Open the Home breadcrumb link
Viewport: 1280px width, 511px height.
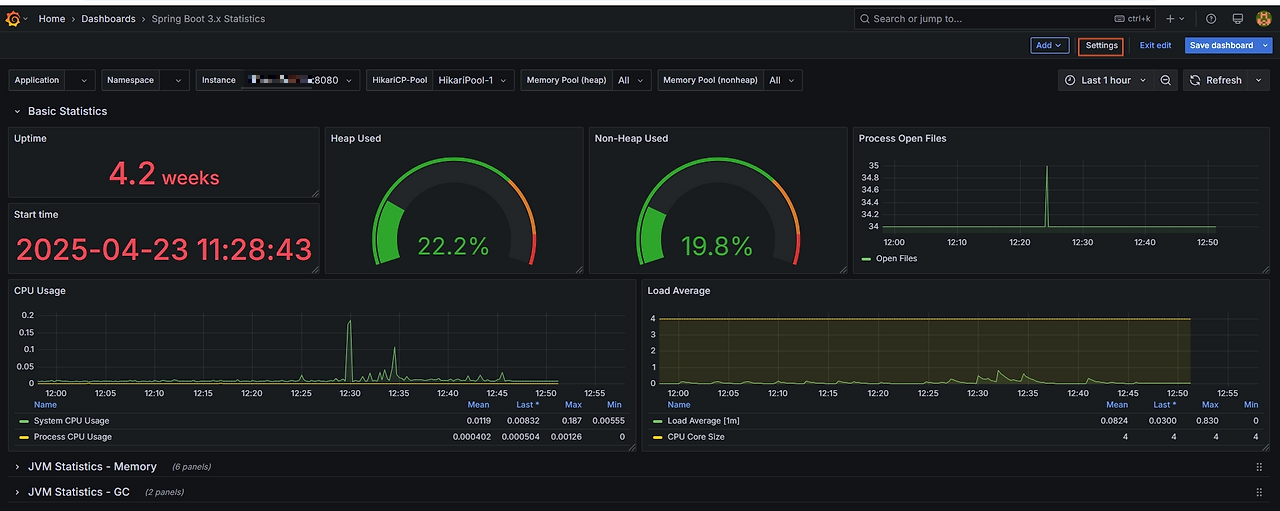click(52, 19)
